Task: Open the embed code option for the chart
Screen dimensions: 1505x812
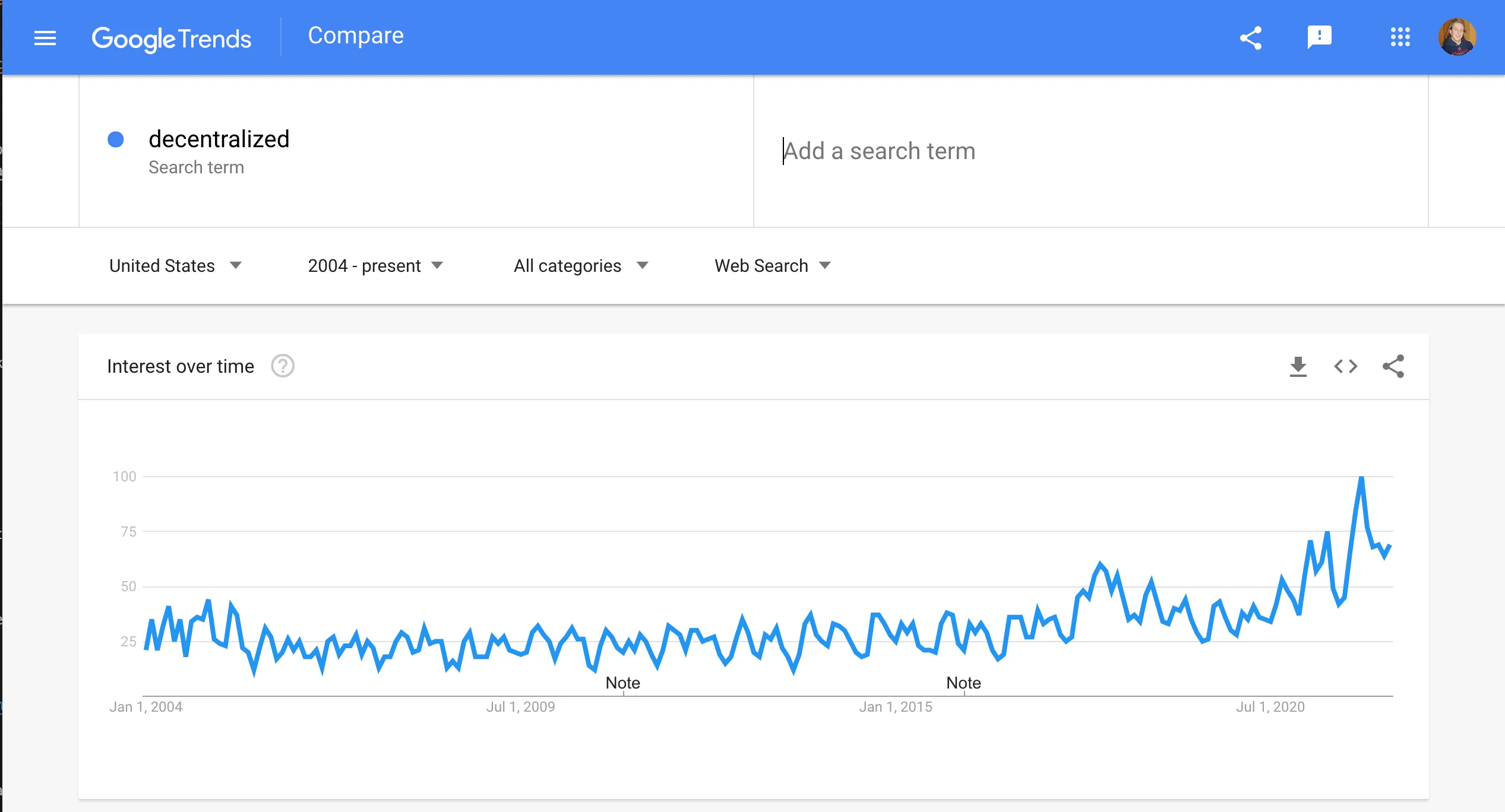Action: (1345, 366)
